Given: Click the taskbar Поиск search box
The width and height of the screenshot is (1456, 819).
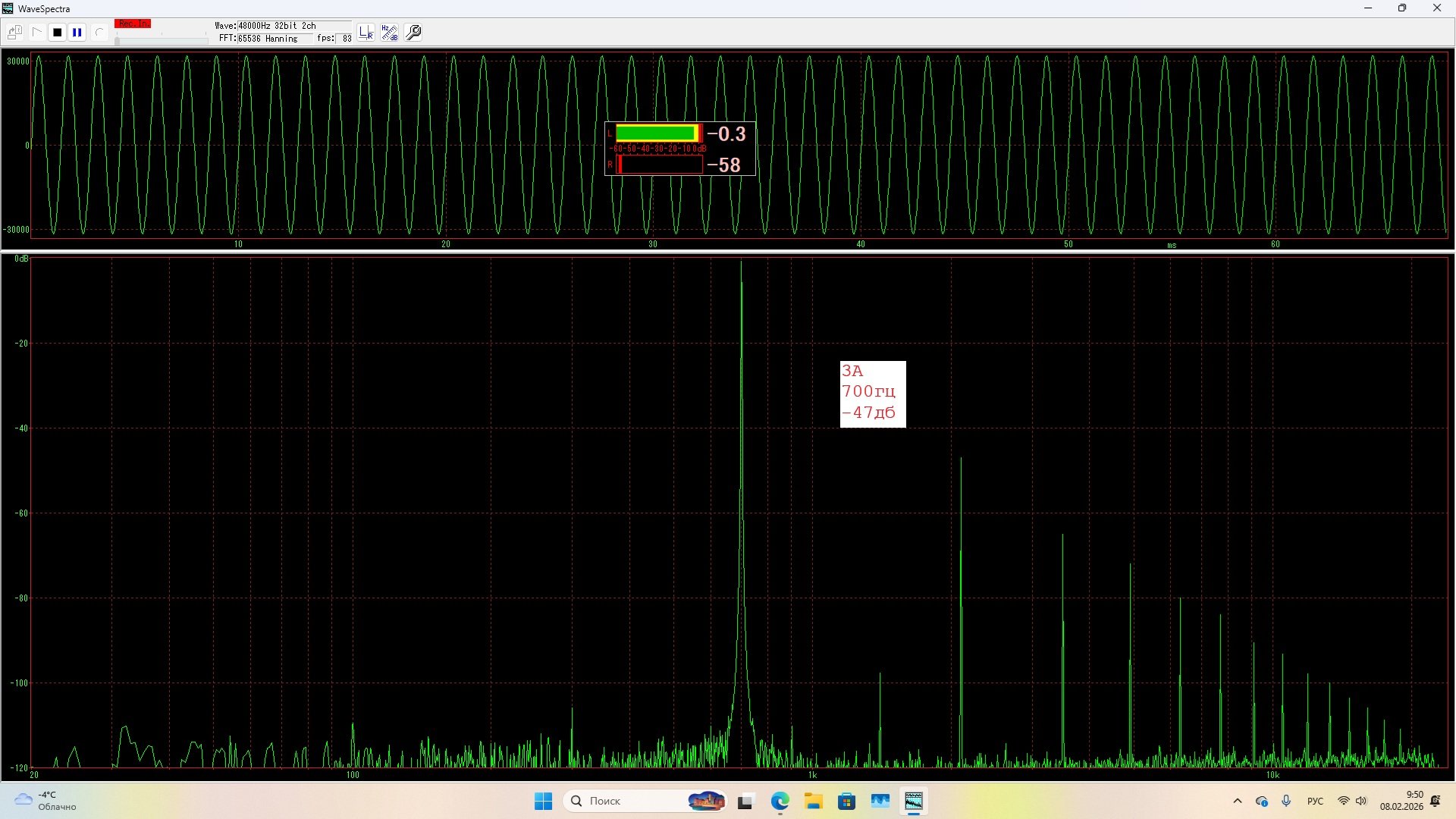Looking at the screenshot, I should [x=629, y=801].
